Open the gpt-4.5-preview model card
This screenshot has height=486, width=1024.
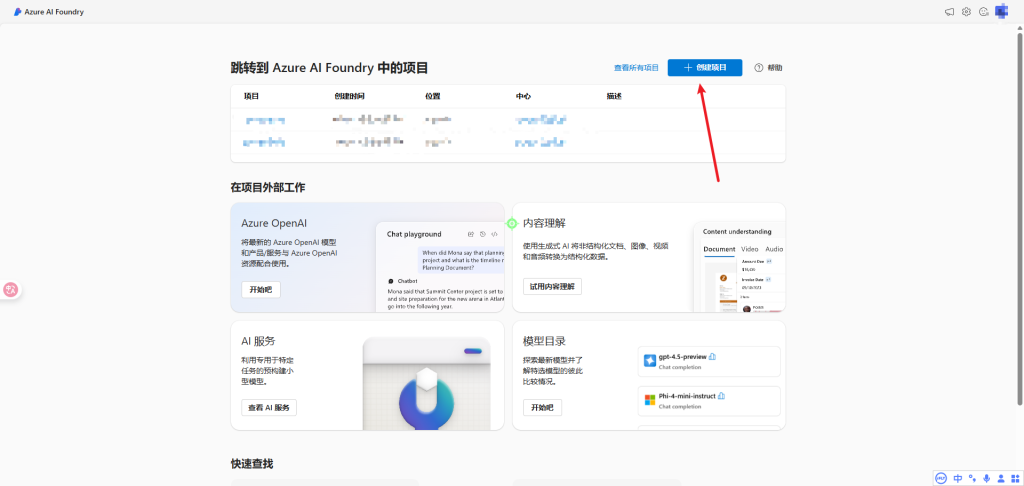(709, 361)
